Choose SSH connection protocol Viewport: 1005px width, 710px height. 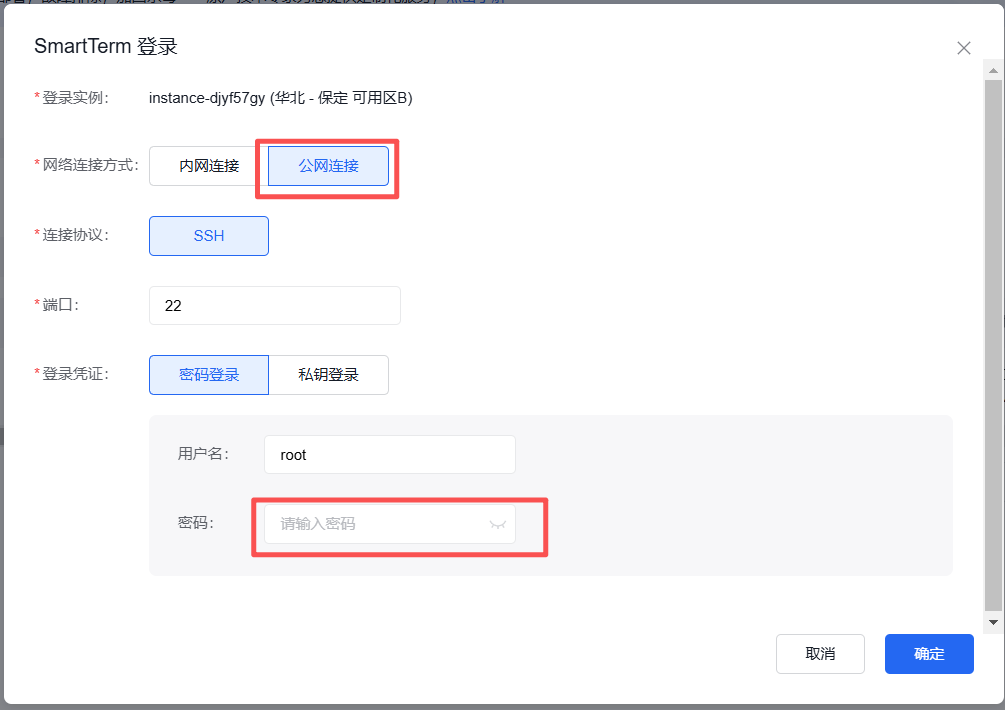pyautogui.click(x=209, y=236)
